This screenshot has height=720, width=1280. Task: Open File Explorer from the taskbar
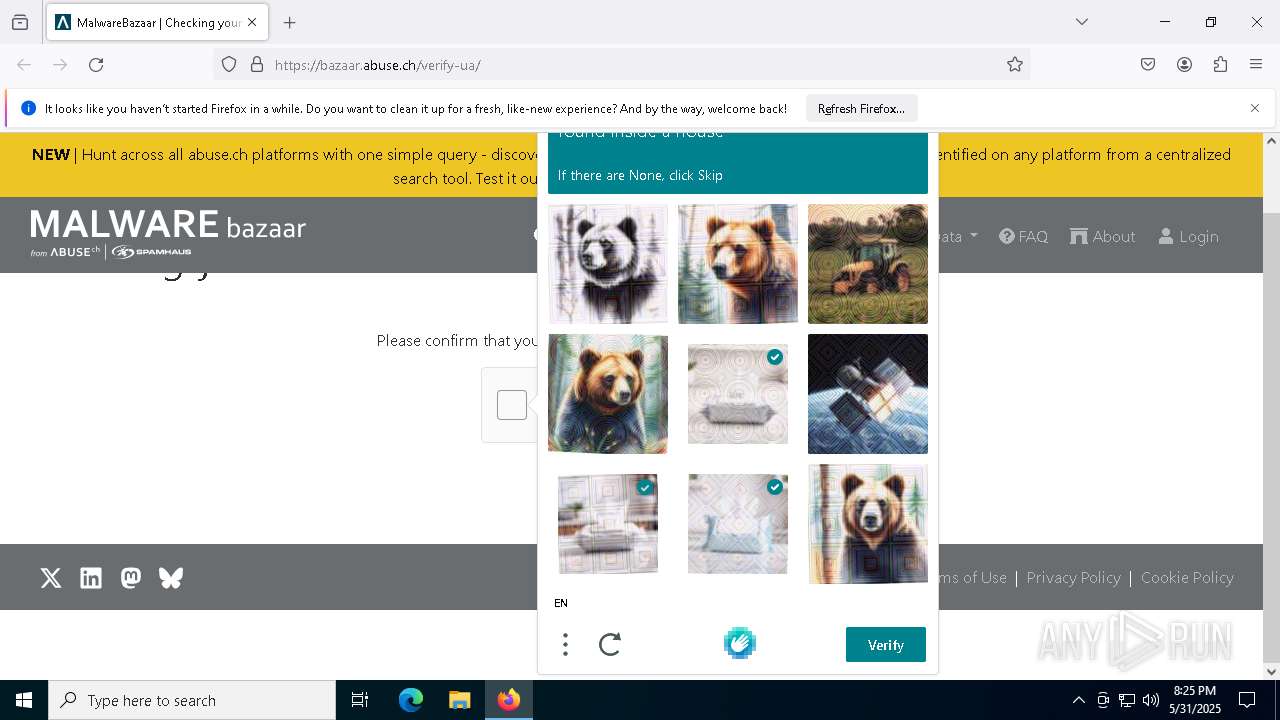point(460,700)
